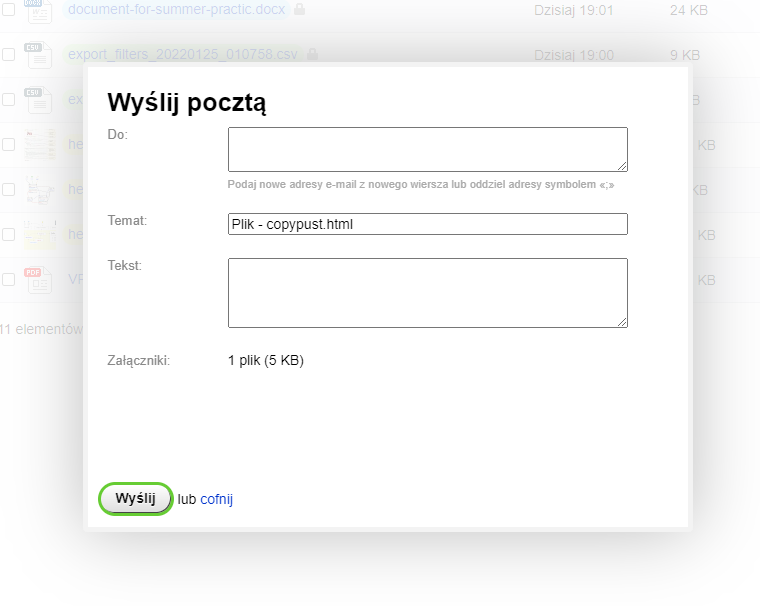This screenshot has height=606, width=760.
Task: Click the 'Podaj nowe adresy e-mail' hint text
Action: [421, 184]
